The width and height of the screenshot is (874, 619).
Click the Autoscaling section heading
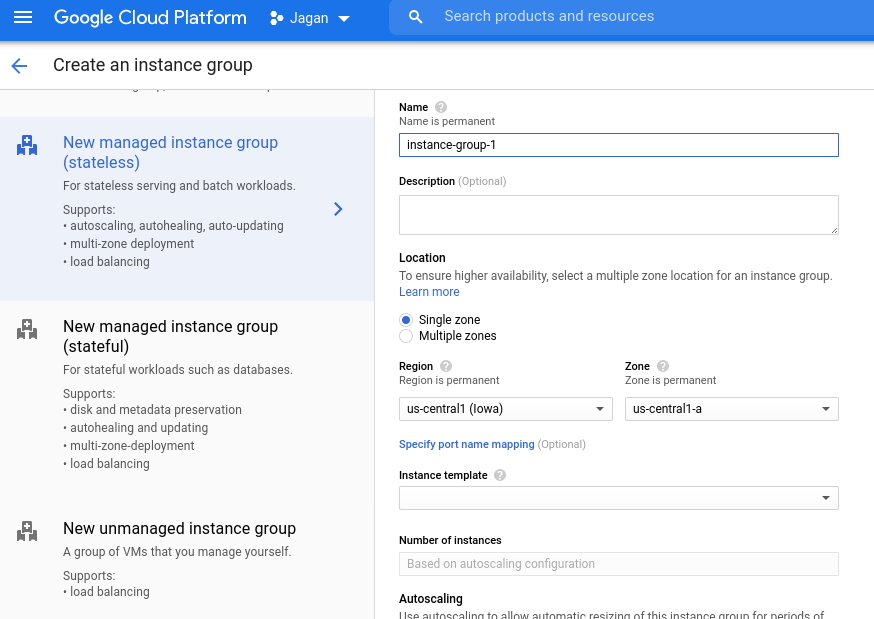(431, 599)
